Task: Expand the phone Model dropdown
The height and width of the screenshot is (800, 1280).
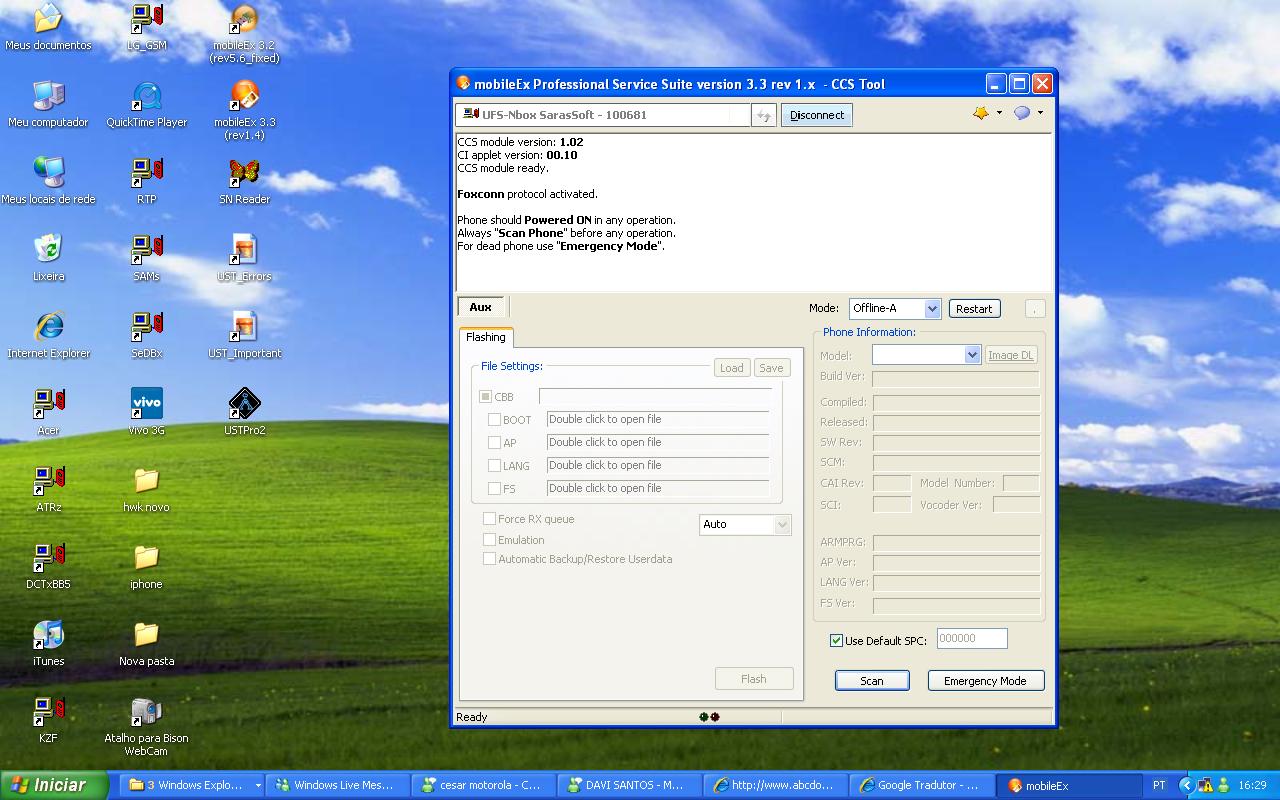Action: [971, 355]
